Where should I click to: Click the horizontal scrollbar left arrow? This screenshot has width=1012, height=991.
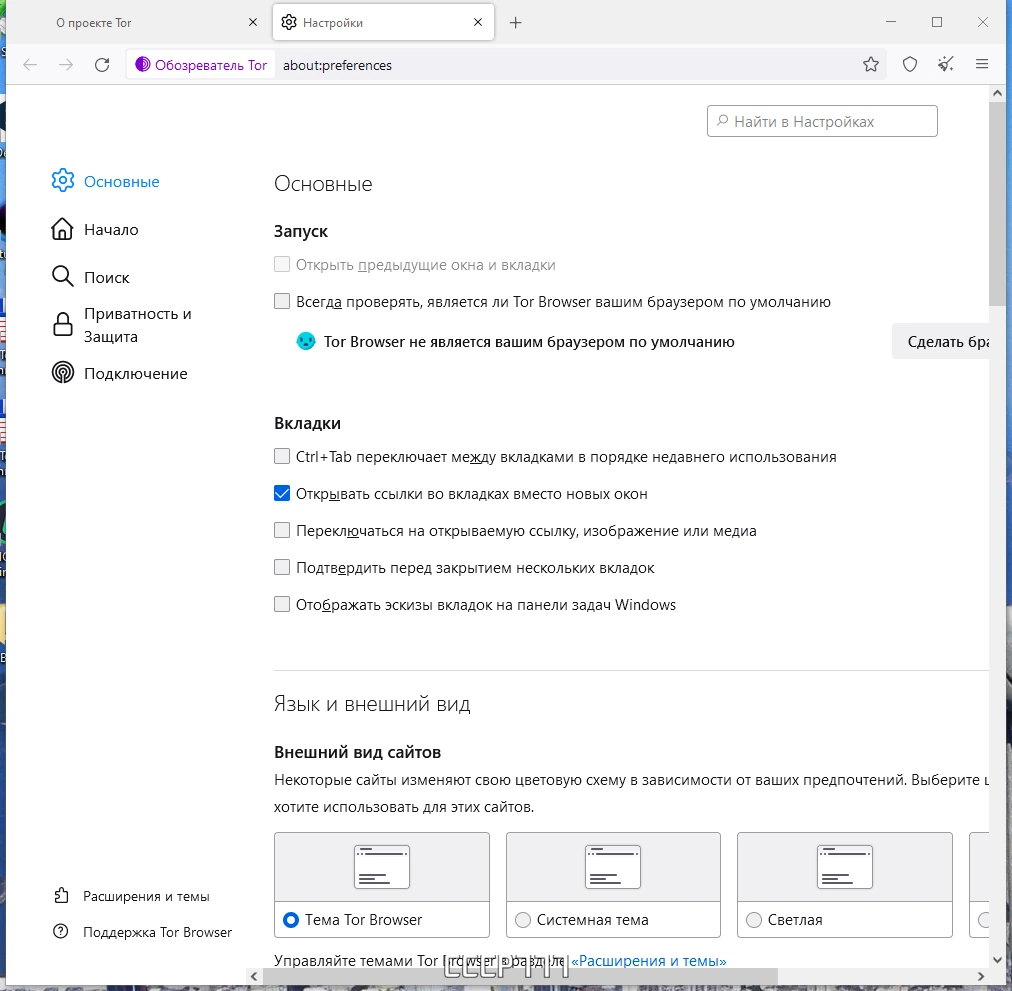coord(254,976)
